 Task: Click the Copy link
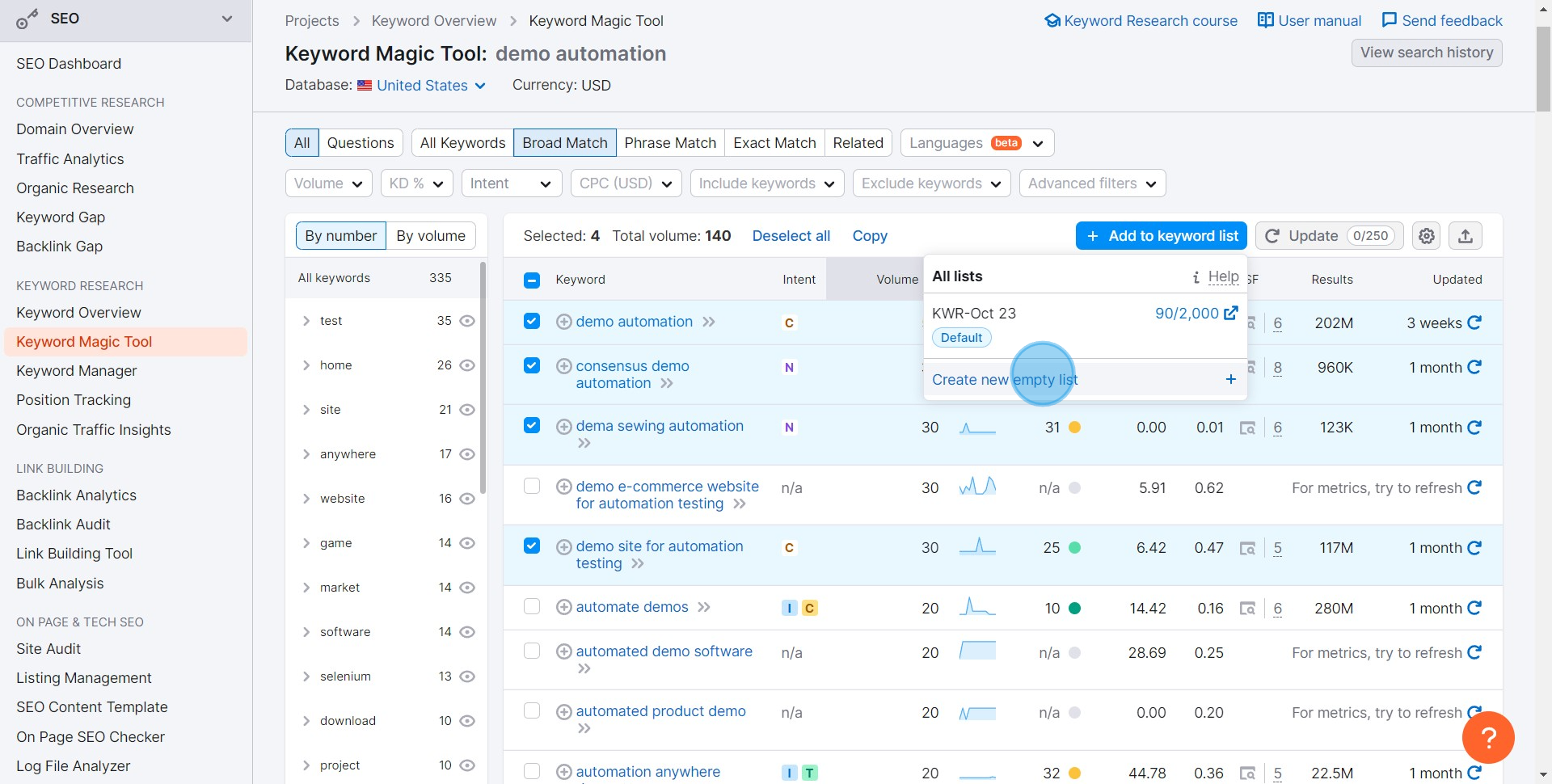[870, 236]
